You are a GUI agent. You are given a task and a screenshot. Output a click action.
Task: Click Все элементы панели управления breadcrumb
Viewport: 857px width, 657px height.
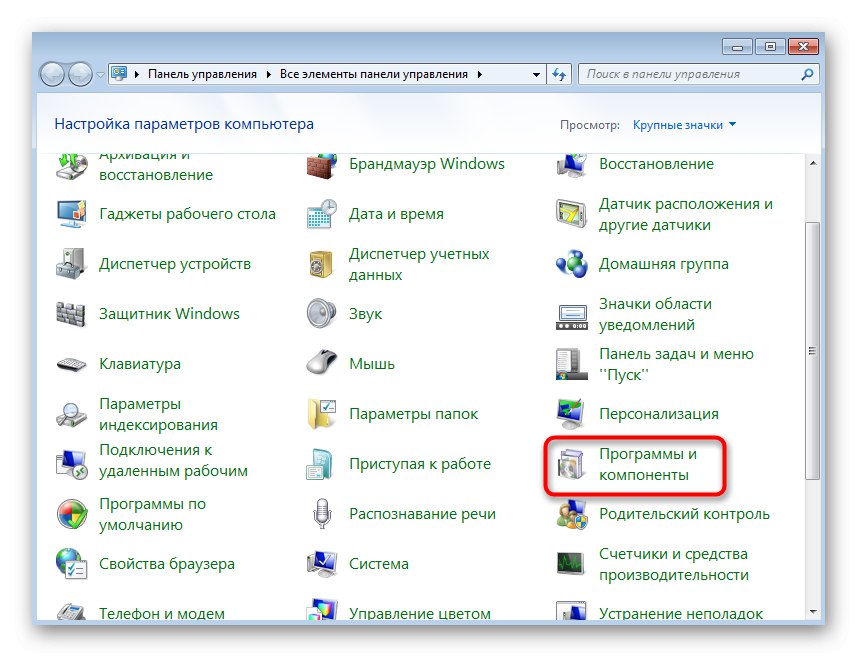374,74
